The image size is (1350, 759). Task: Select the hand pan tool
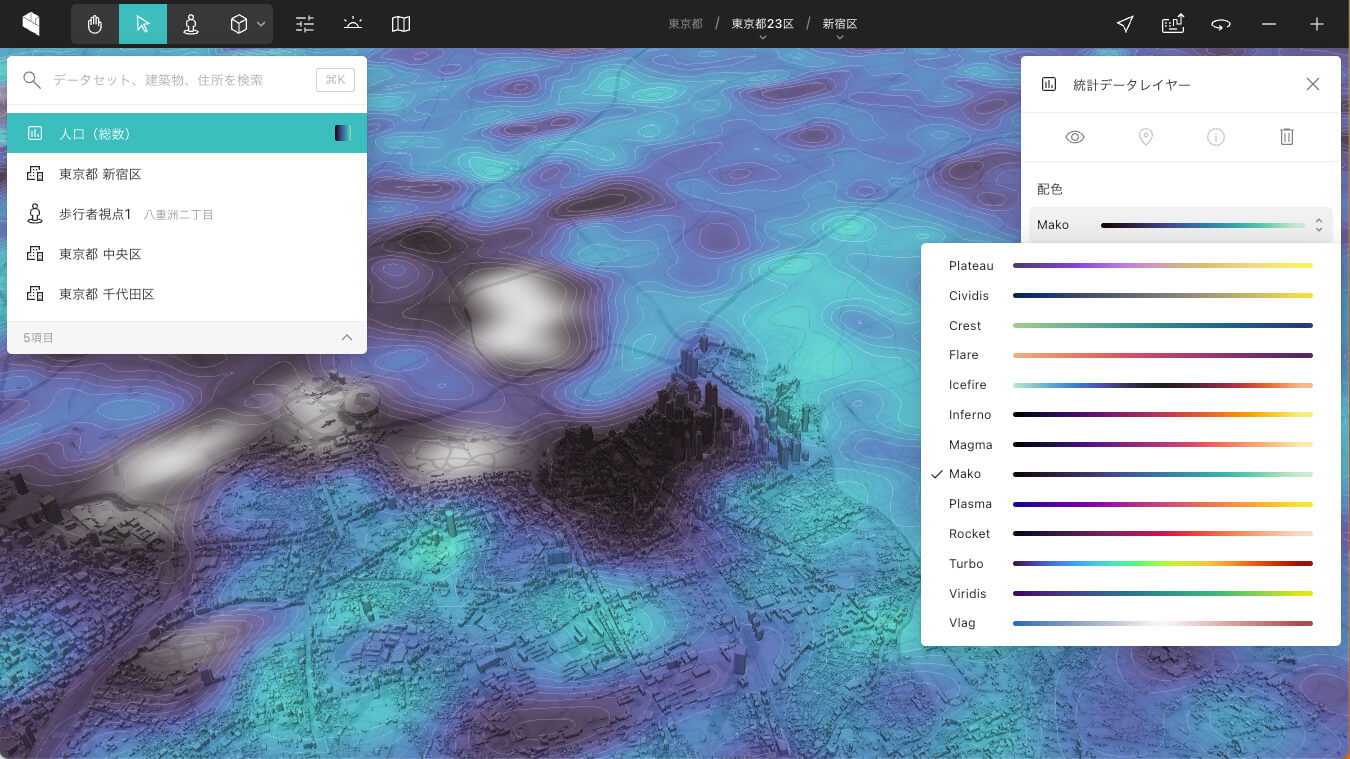(x=95, y=24)
